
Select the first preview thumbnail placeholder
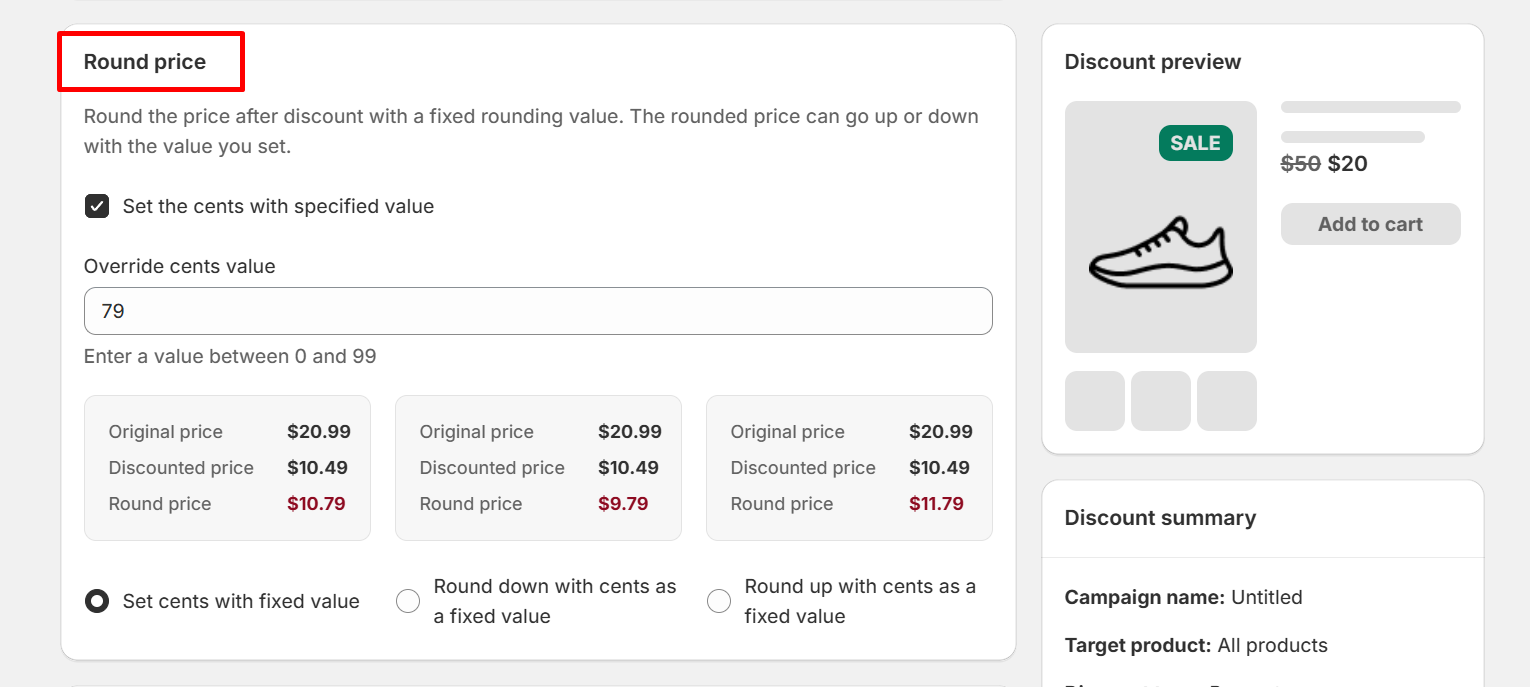pyautogui.click(x=1094, y=401)
